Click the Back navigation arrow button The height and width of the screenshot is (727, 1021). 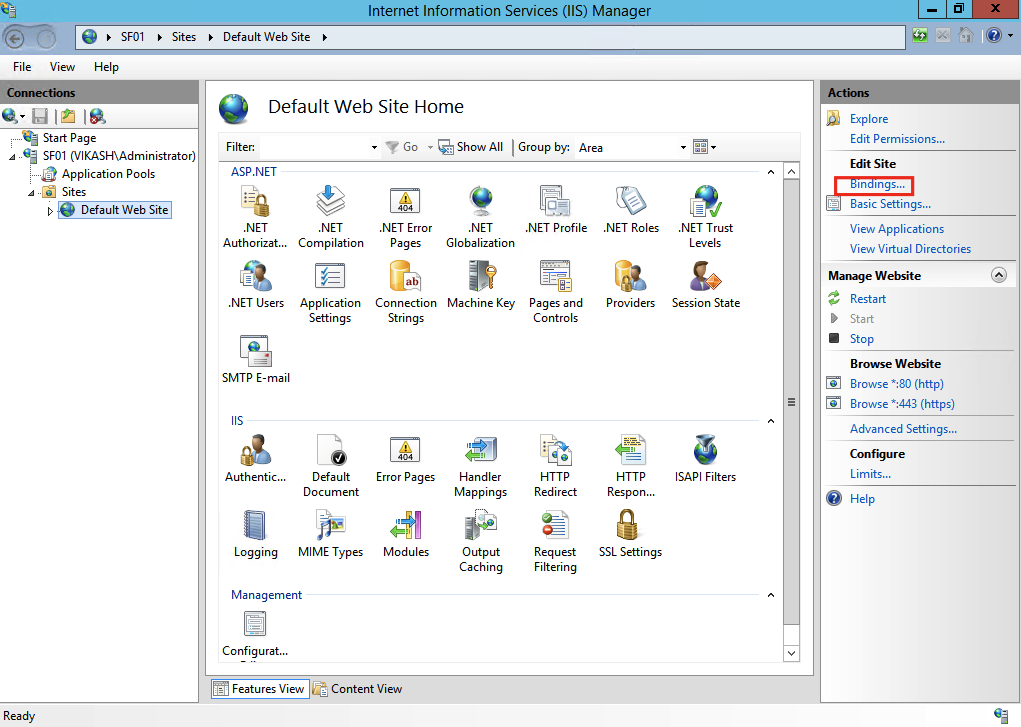point(16,38)
